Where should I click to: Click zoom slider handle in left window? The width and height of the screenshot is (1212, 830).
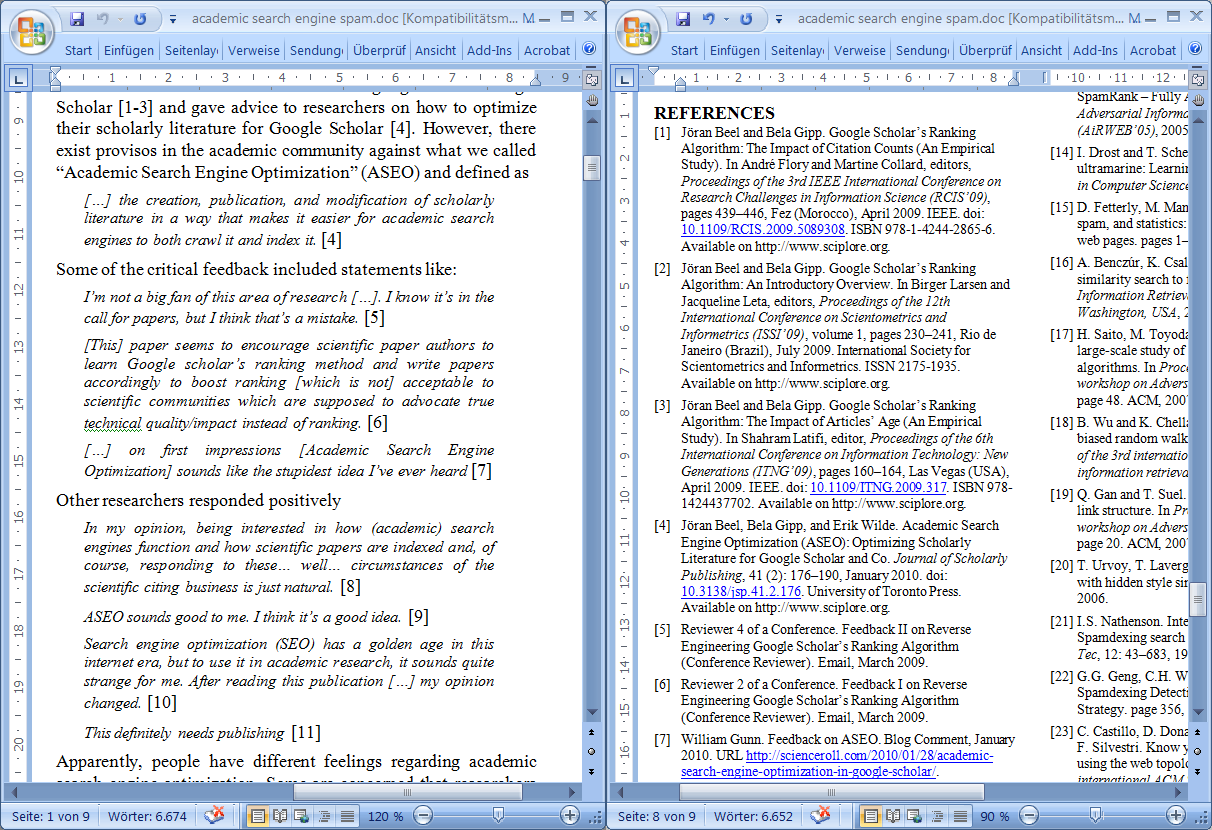498,816
